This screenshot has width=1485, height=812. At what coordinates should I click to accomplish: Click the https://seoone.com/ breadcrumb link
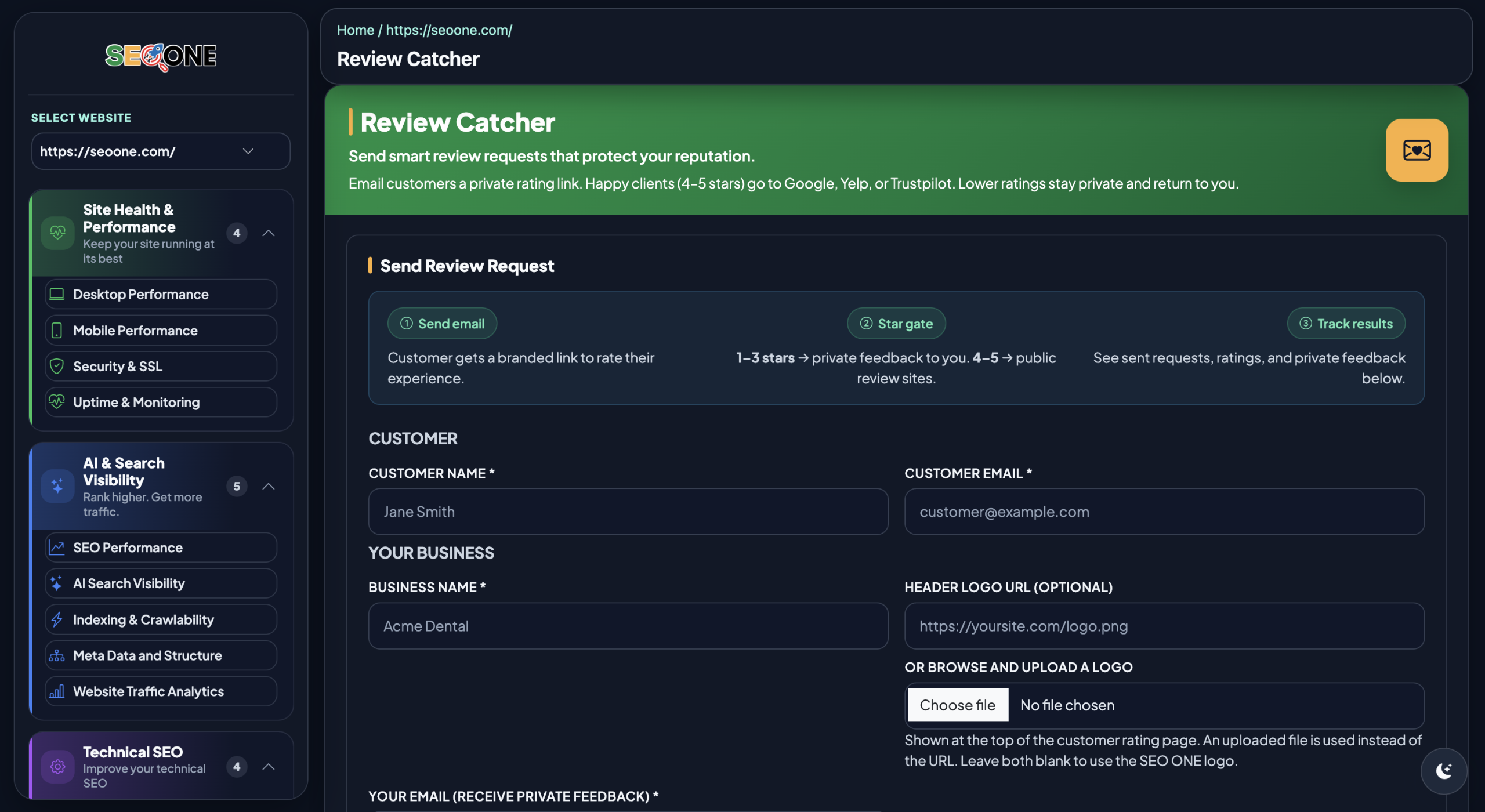[449, 30]
